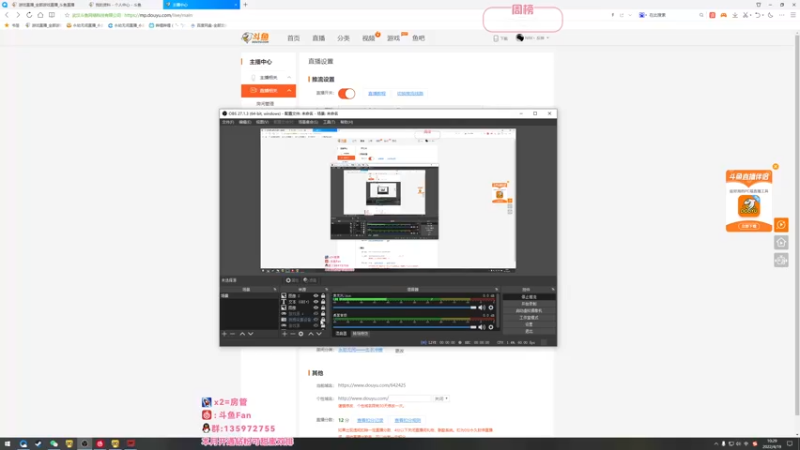Add a new scene in OBS Scenes panel
Screen dimensions: 800x450
tap(224, 334)
